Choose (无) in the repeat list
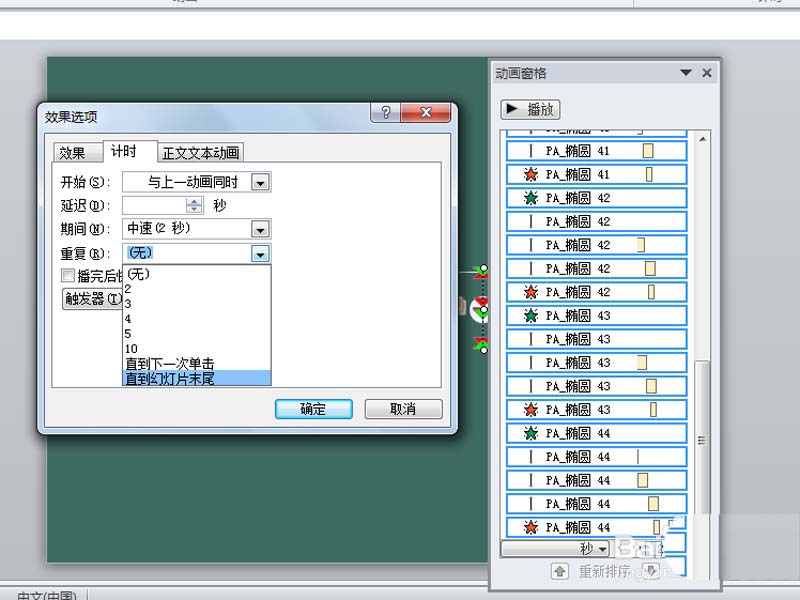Screen dimensions: 800x600 click(x=196, y=274)
